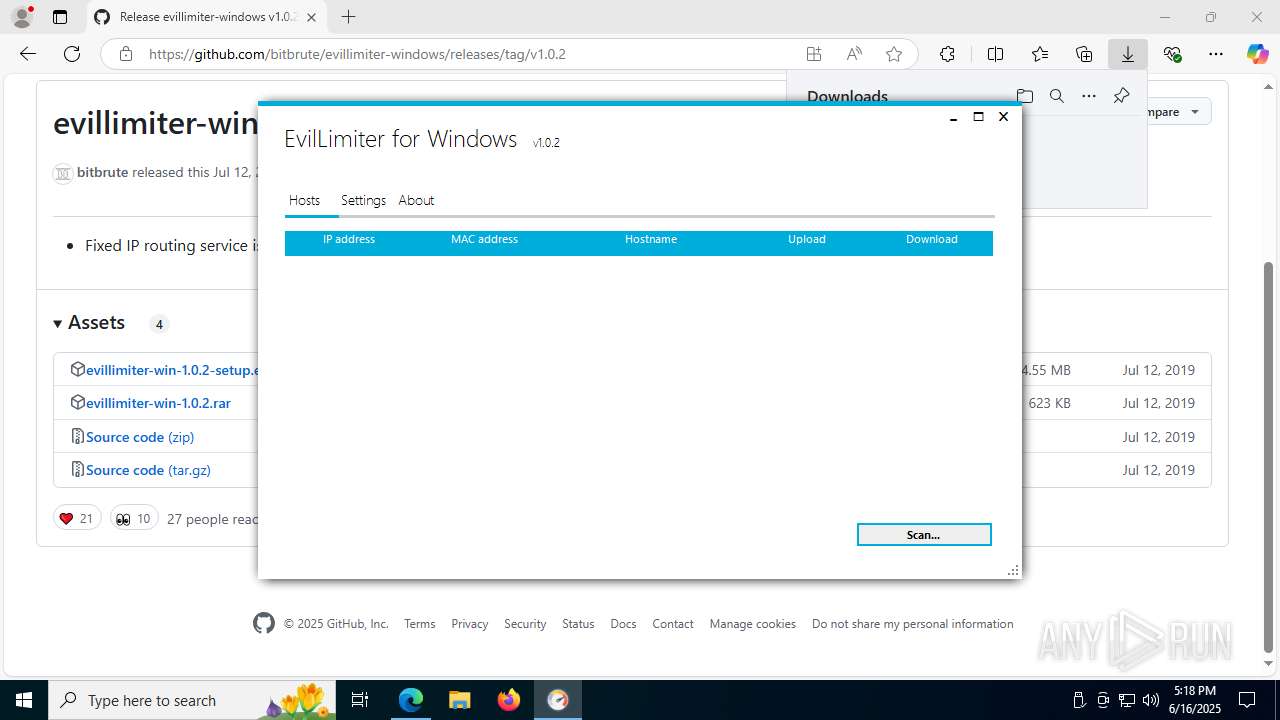Screen dimensions: 1280x720
Task: Click the Upload column header
Action: (x=807, y=240)
